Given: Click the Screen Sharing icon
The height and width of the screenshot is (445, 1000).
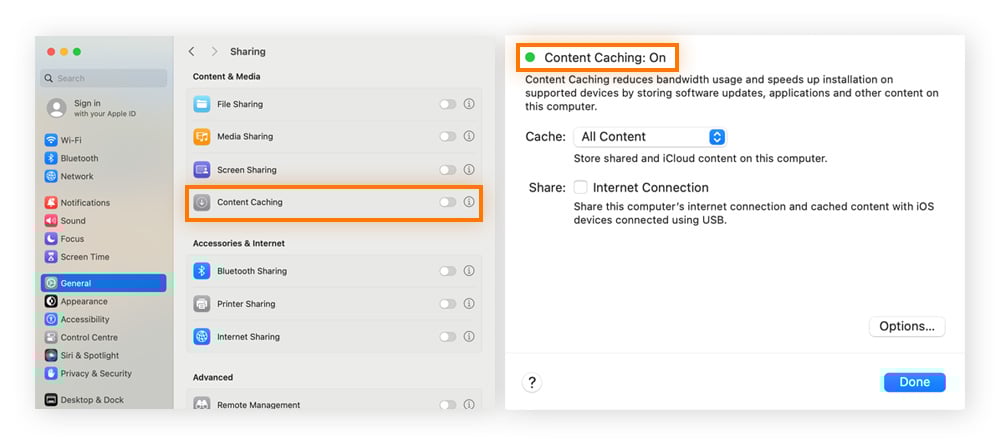Looking at the screenshot, I should coord(201,170).
